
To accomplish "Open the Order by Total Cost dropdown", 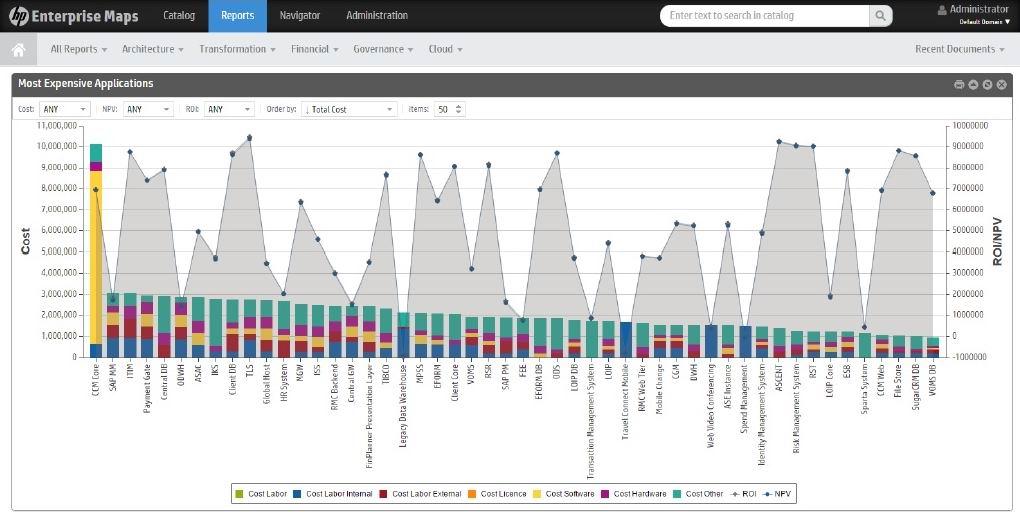I will pos(349,109).
